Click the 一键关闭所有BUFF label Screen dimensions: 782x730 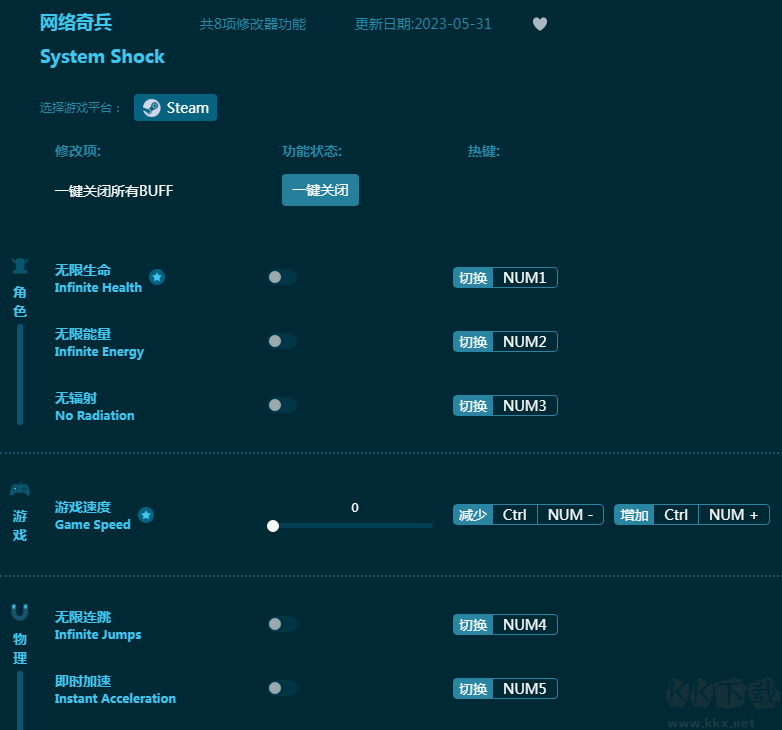(x=114, y=190)
